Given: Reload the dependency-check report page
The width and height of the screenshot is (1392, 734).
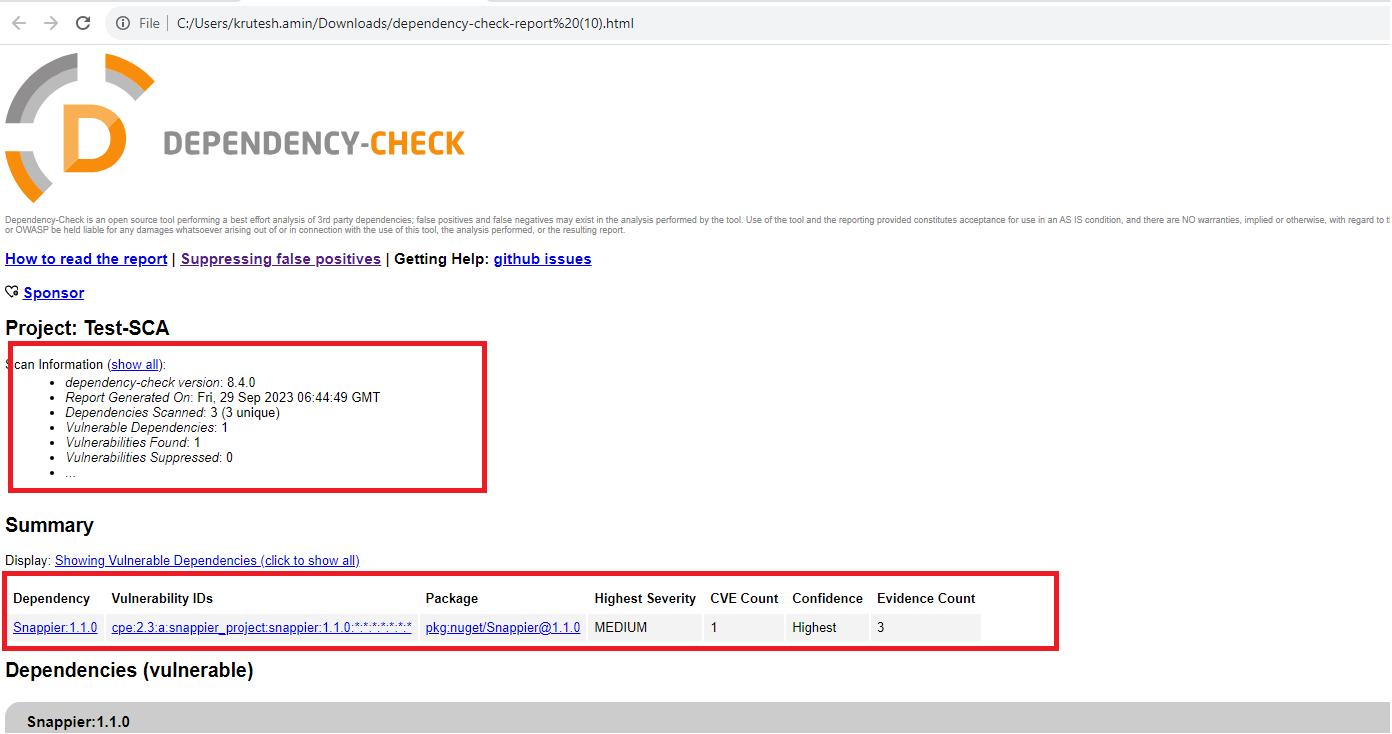Looking at the screenshot, I should click(83, 23).
